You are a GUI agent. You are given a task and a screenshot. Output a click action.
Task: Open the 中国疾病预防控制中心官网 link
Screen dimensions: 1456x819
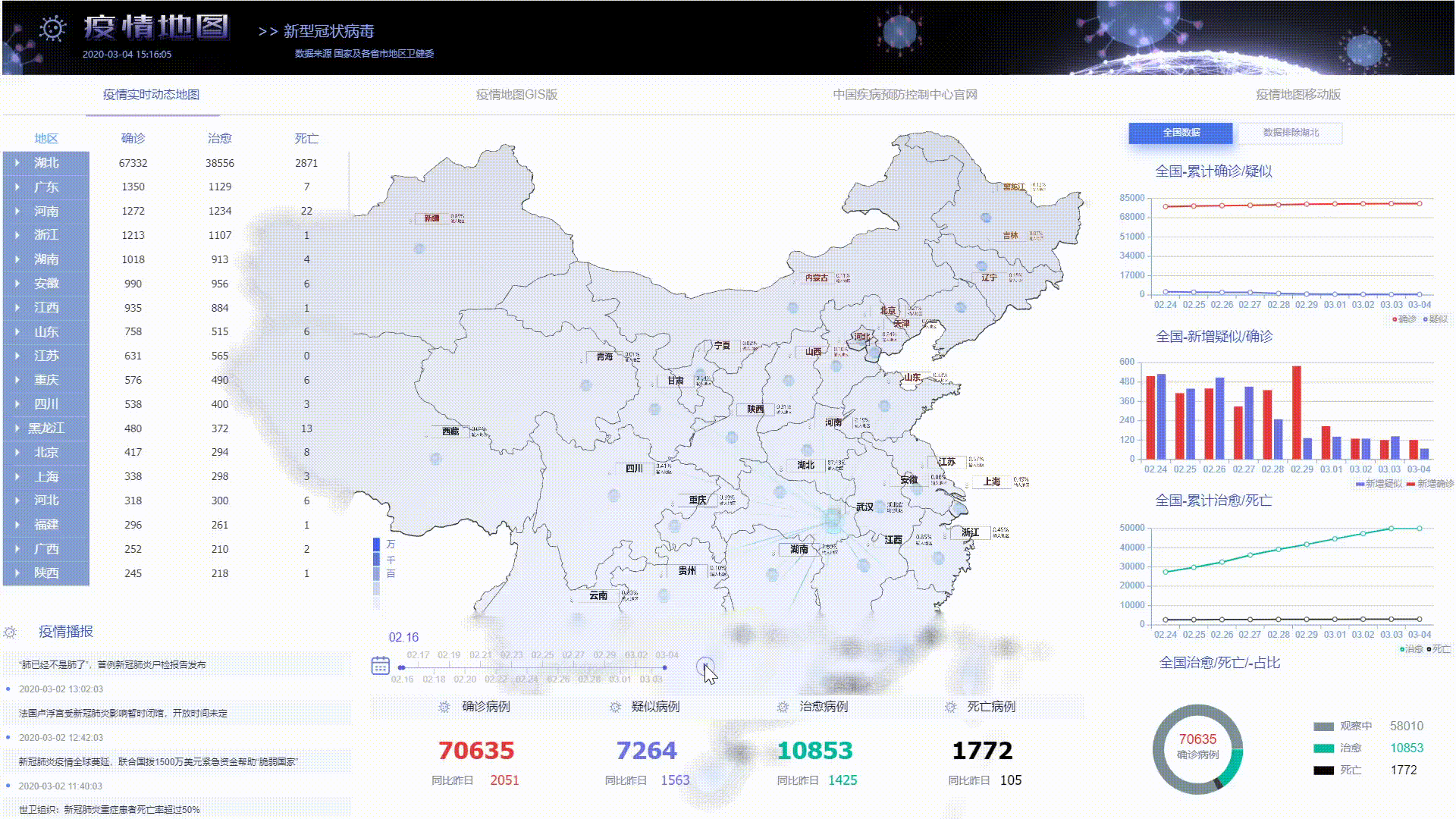[905, 95]
